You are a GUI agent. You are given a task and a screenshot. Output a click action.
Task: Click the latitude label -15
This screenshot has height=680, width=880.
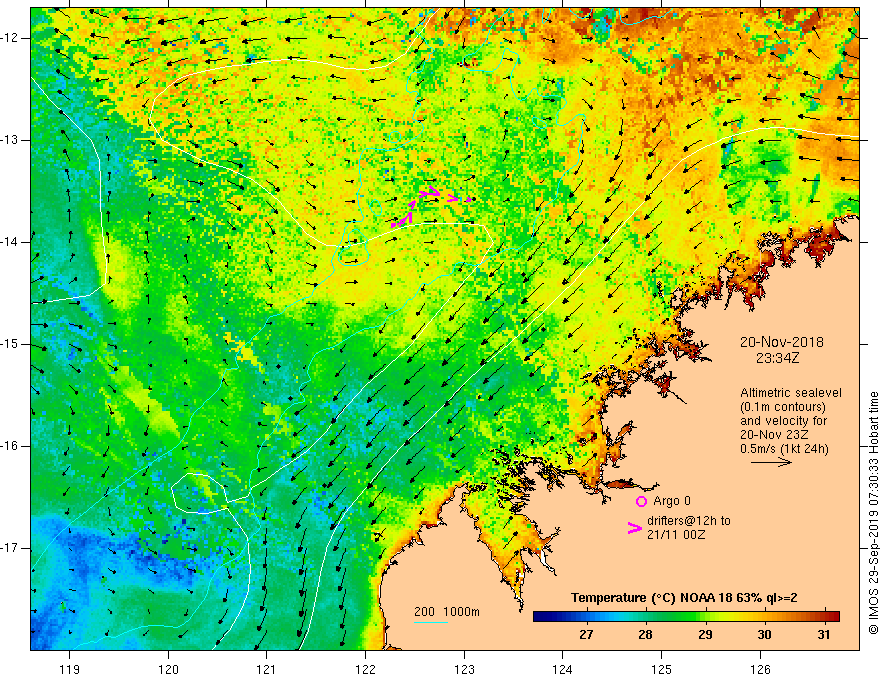coord(10,344)
